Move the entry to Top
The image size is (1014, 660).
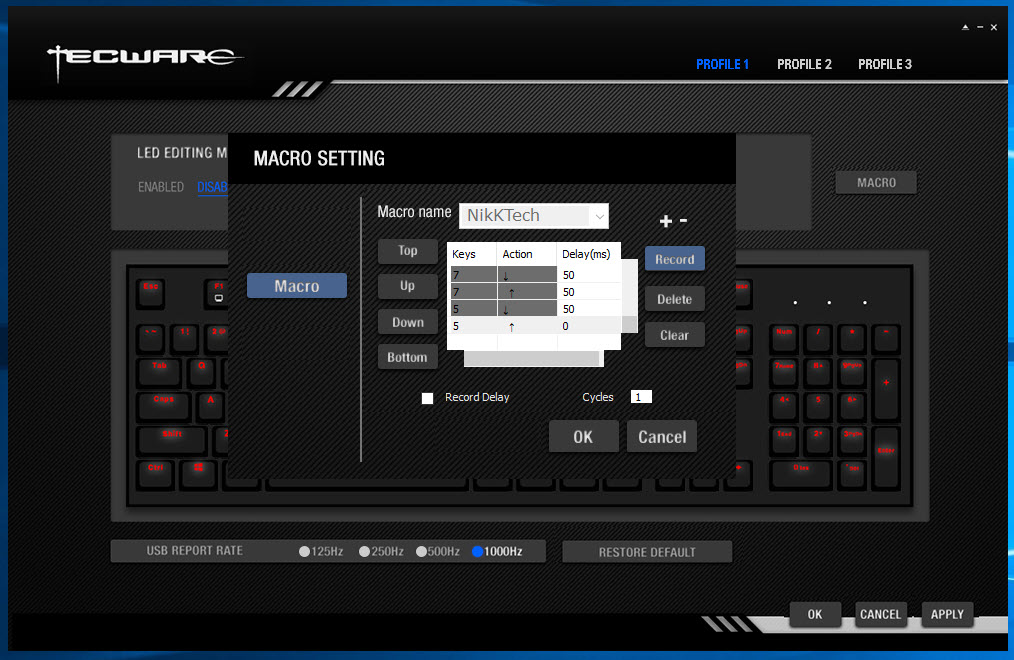[407, 251]
